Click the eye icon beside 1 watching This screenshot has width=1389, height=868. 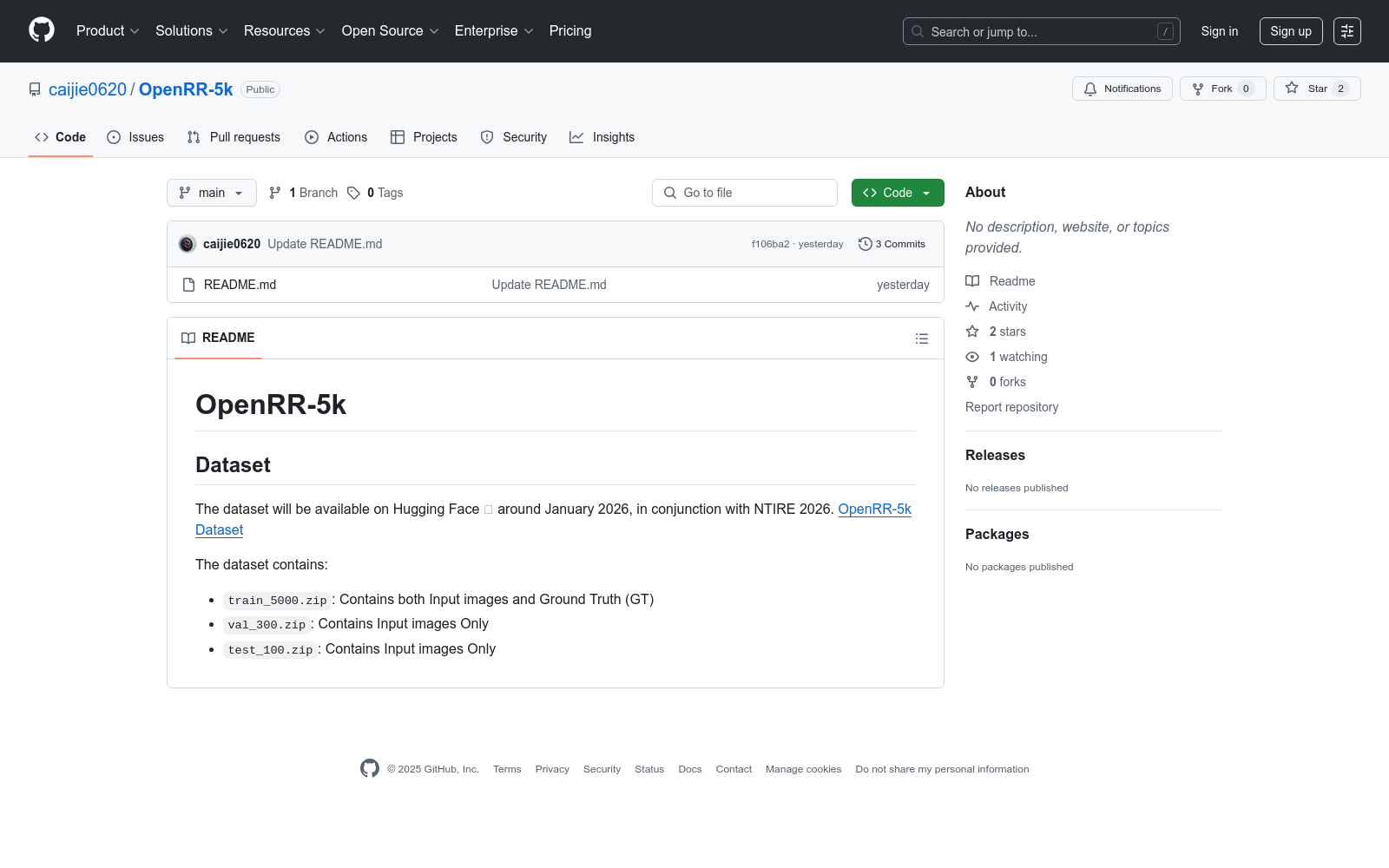click(x=972, y=357)
